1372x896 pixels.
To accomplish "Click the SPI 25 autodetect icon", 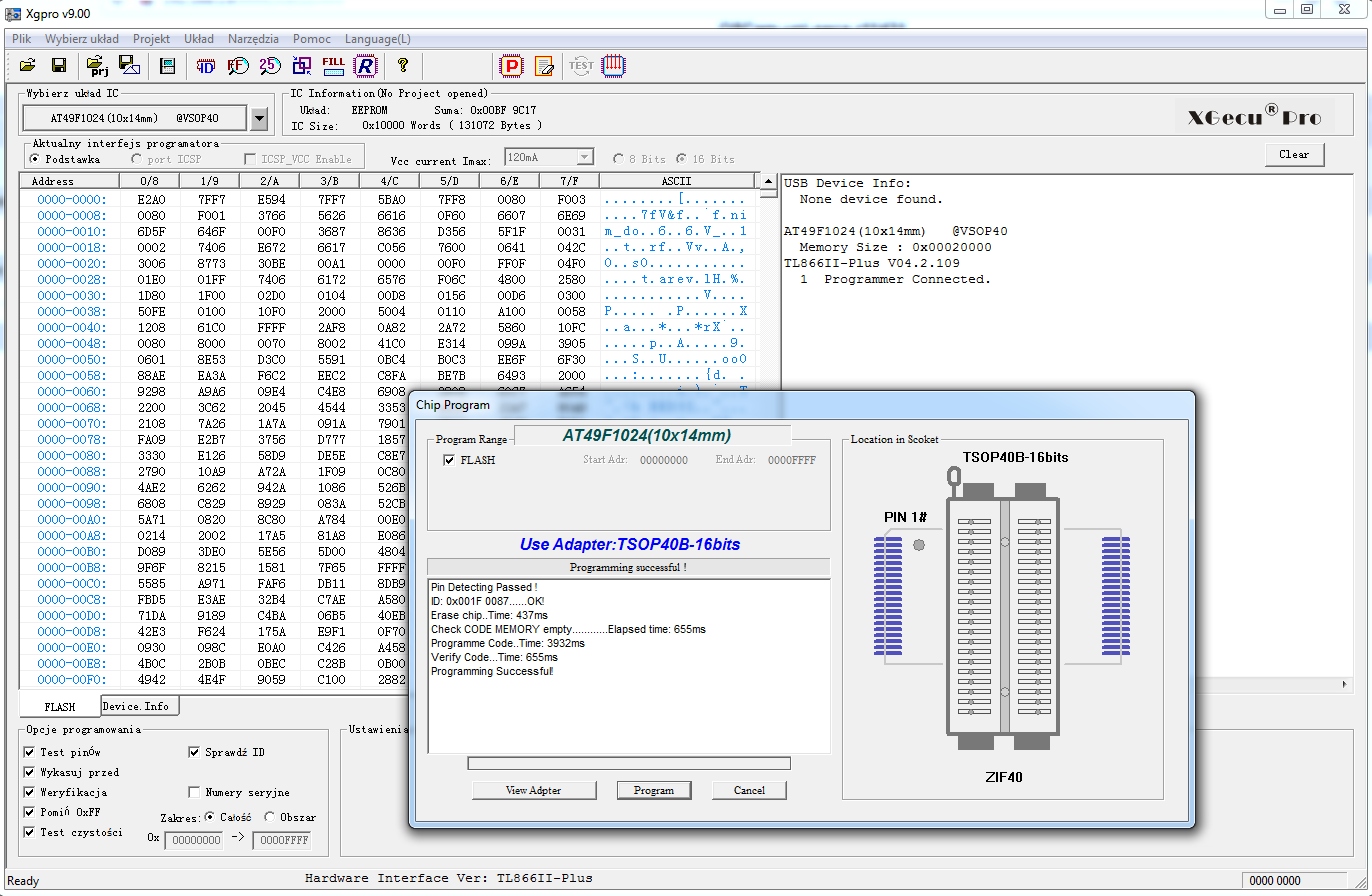I will [x=270, y=66].
